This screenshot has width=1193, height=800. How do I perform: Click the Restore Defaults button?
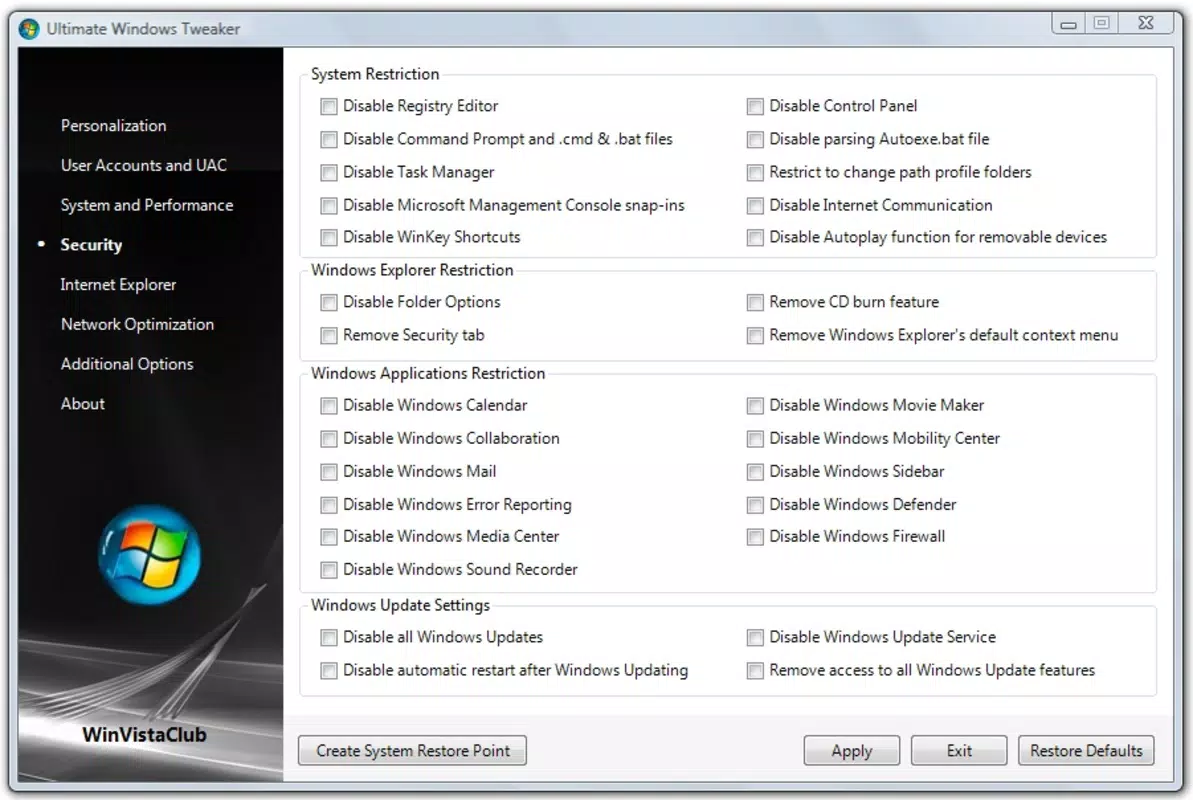coord(1086,751)
